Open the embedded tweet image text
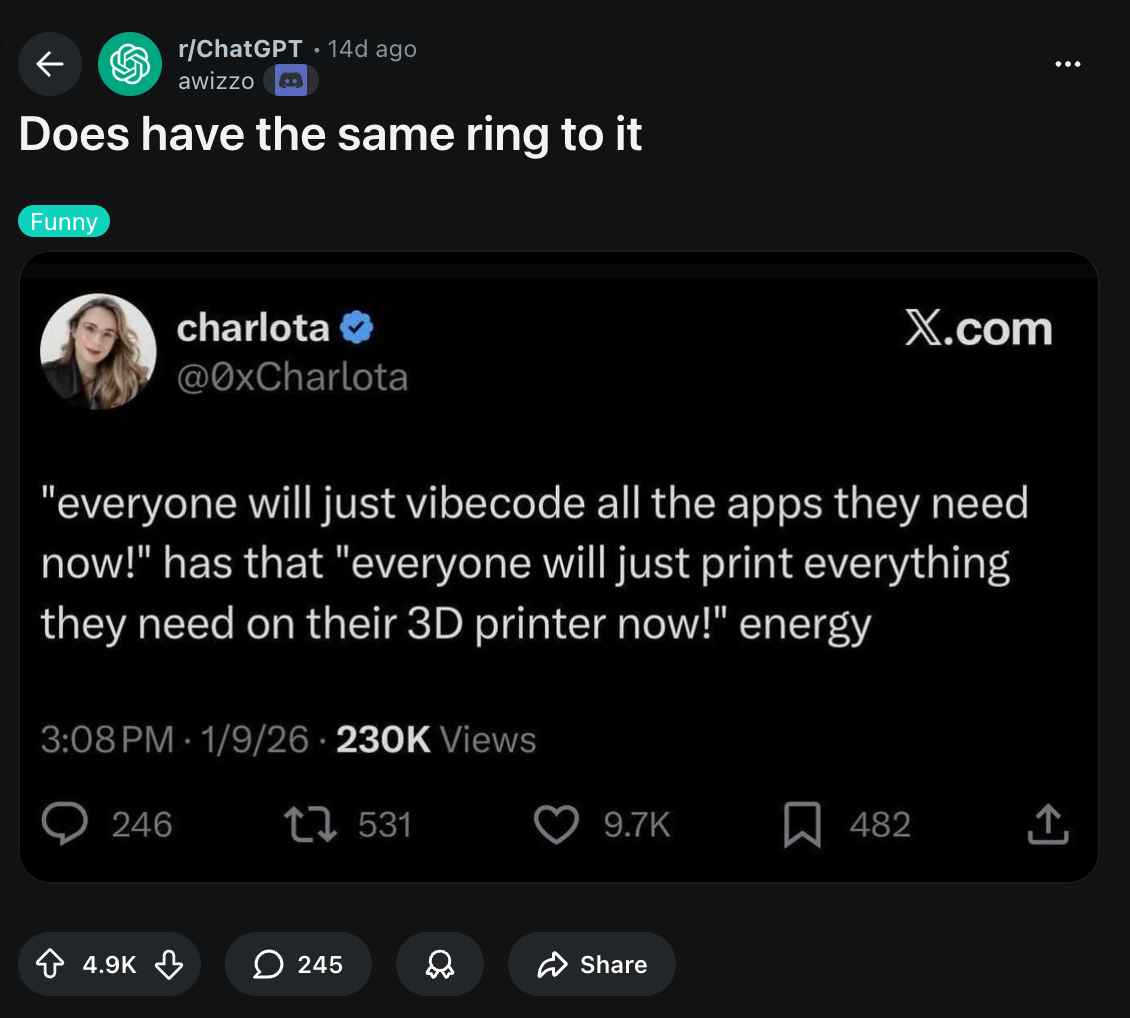The width and height of the screenshot is (1130, 1018). (x=535, y=563)
